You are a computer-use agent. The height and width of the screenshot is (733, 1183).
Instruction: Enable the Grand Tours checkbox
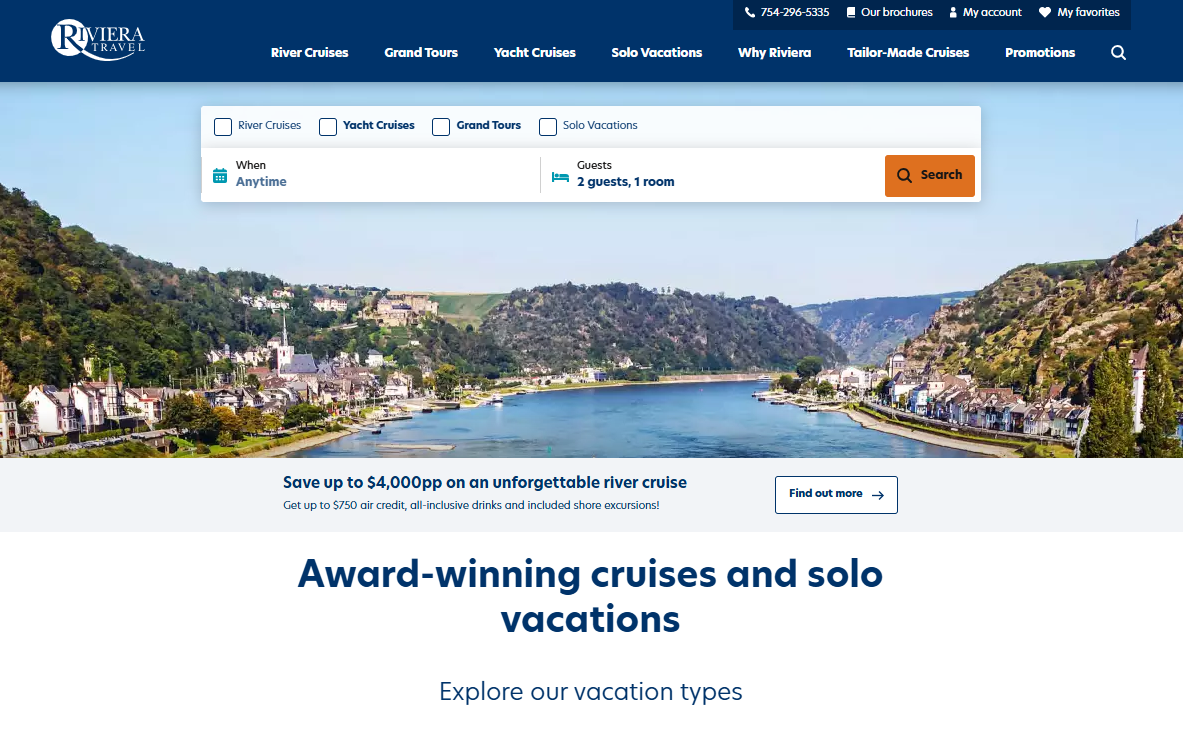pos(441,127)
